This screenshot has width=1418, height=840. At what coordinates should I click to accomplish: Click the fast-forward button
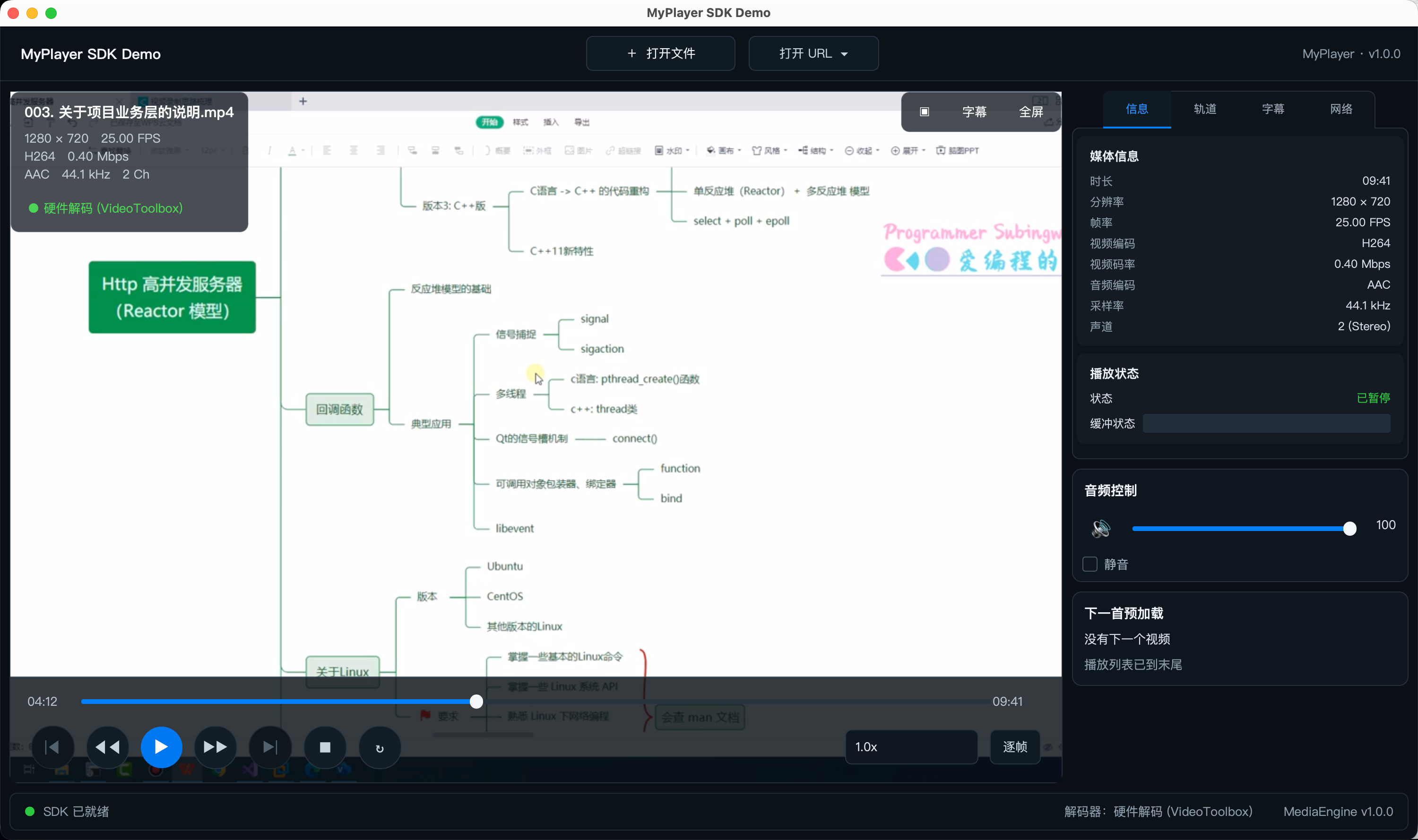pos(215,747)
